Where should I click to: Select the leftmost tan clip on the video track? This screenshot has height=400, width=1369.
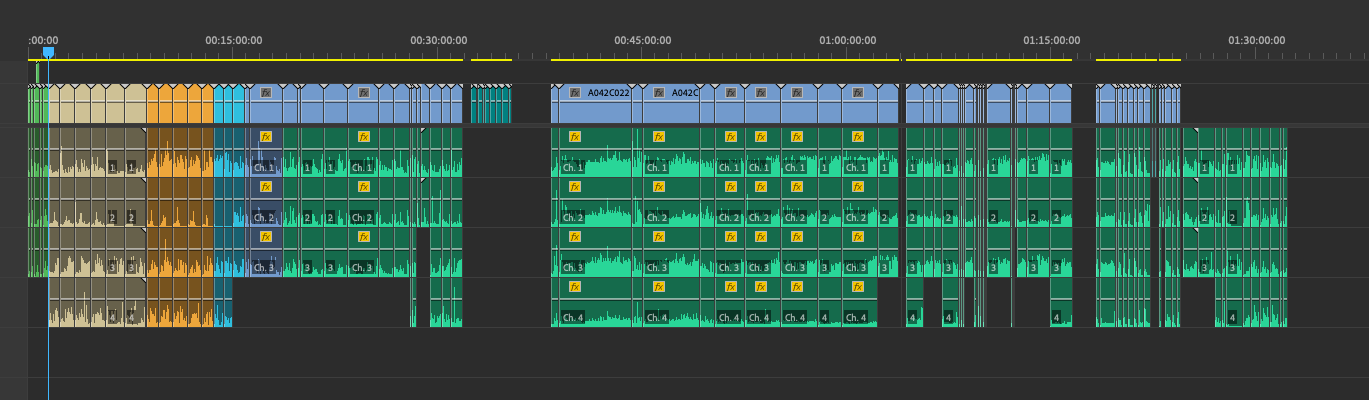click(55, 105)
